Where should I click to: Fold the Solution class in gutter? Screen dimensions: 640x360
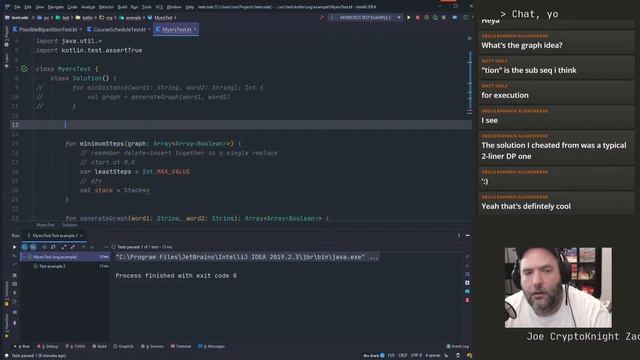[33, 78]
